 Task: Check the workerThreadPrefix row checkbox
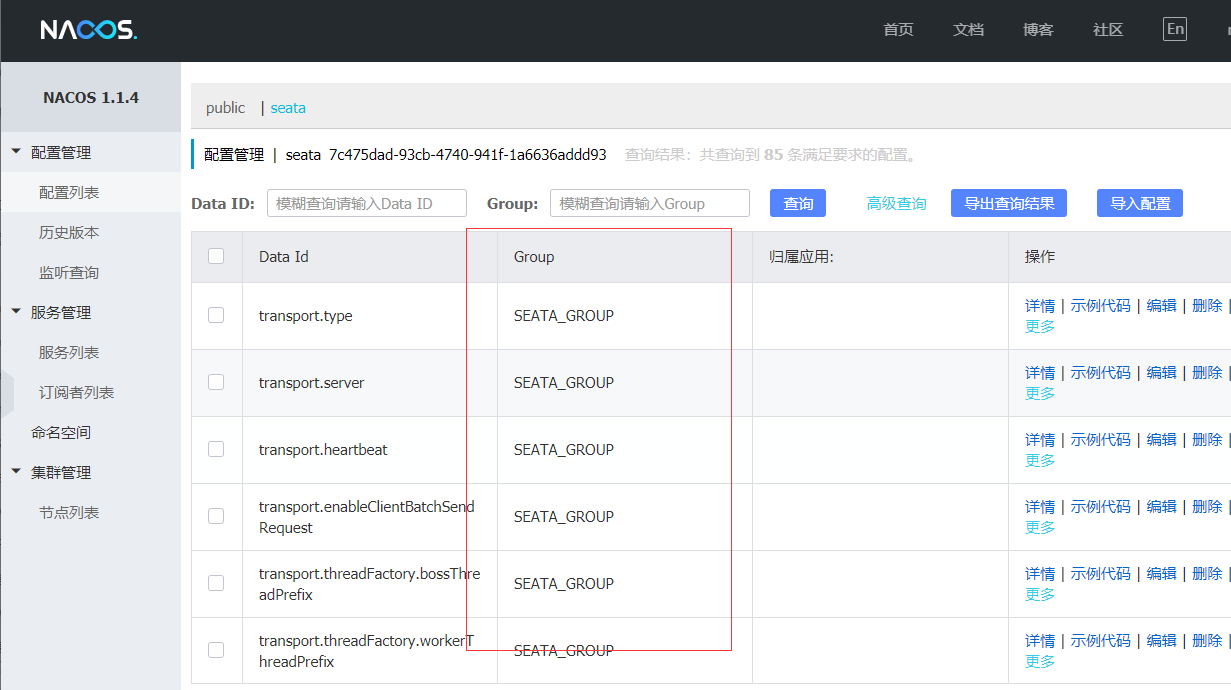(216, 650)
